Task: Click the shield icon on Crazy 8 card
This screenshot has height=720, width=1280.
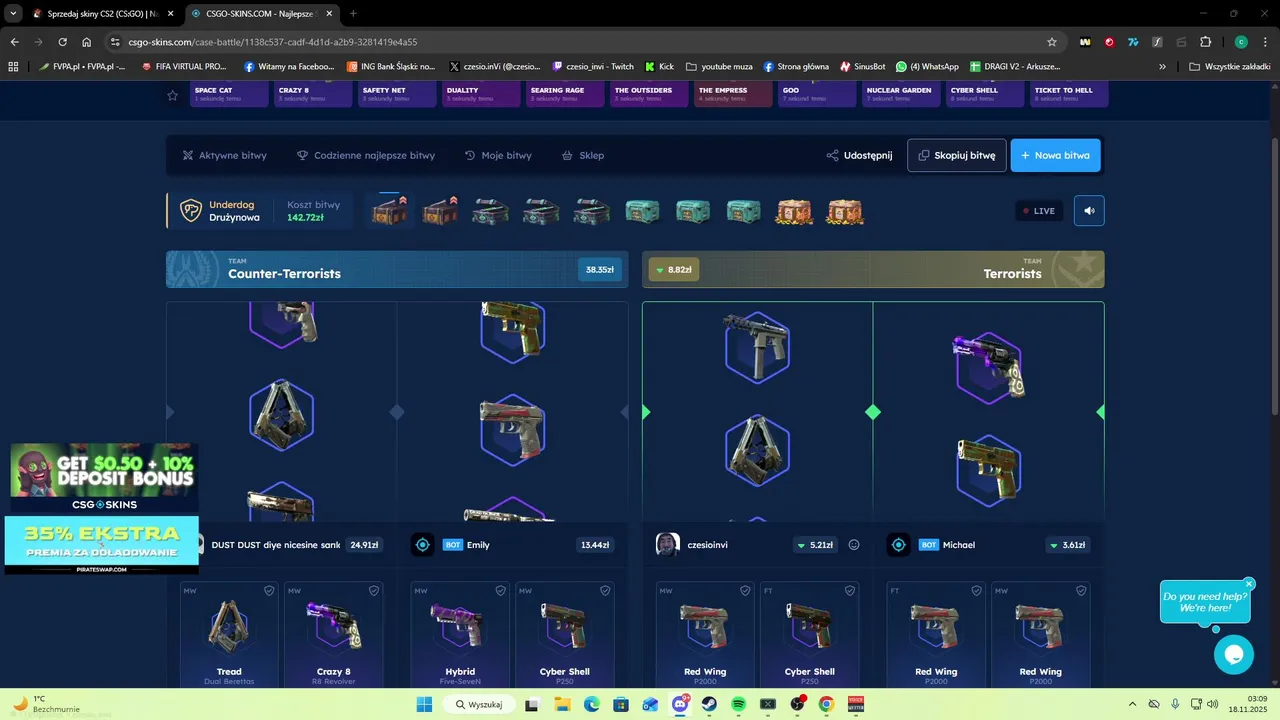Action: (373, 591)
